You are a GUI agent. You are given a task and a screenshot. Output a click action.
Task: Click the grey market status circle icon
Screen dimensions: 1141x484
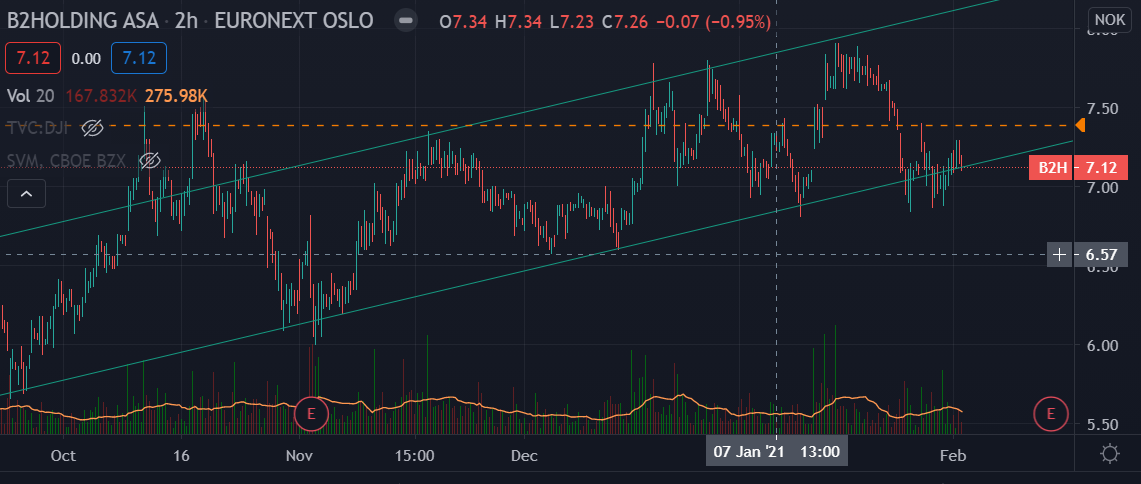point(405,20)
